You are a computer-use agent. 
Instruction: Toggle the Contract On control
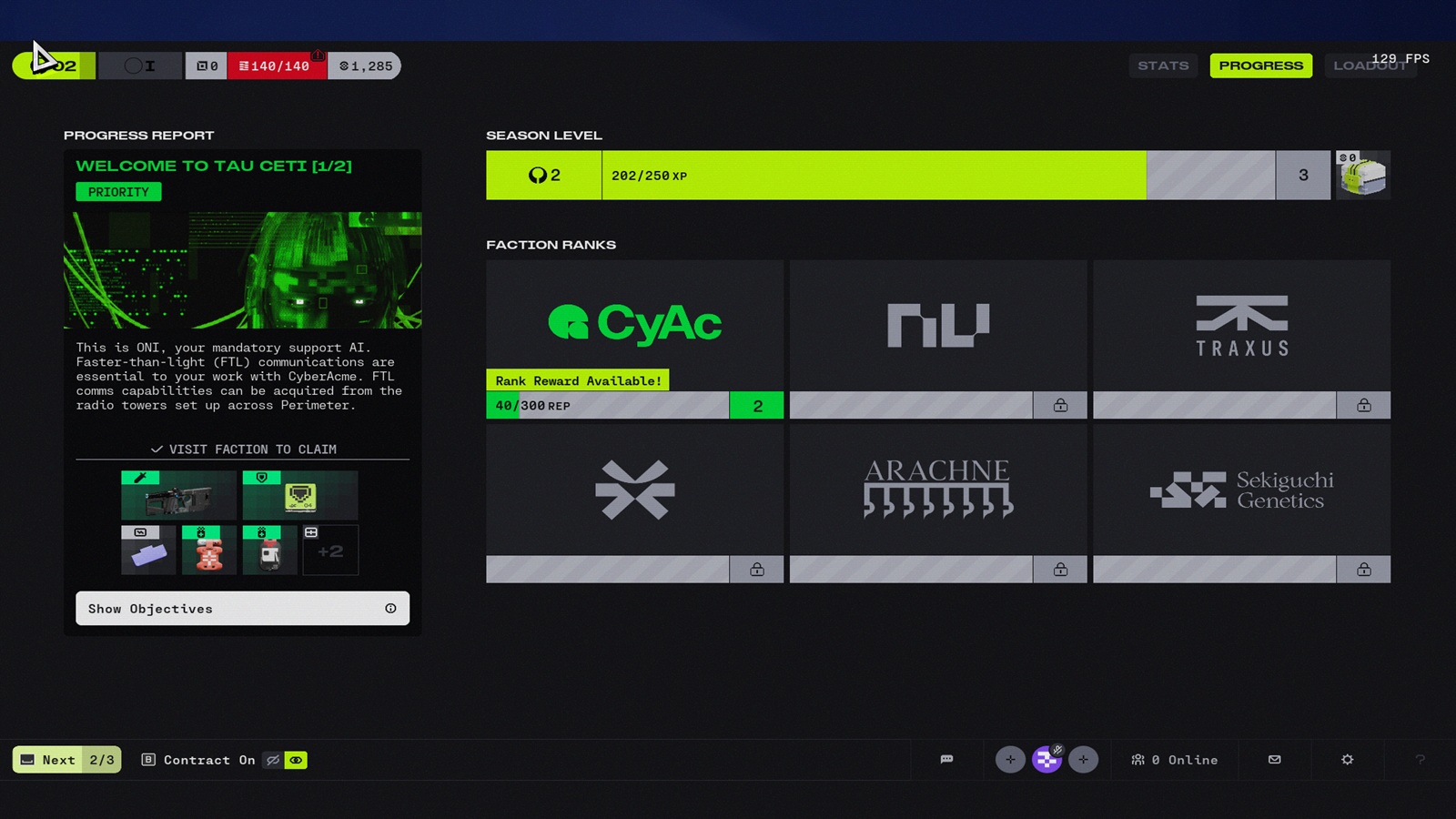[x=199, y=760]
